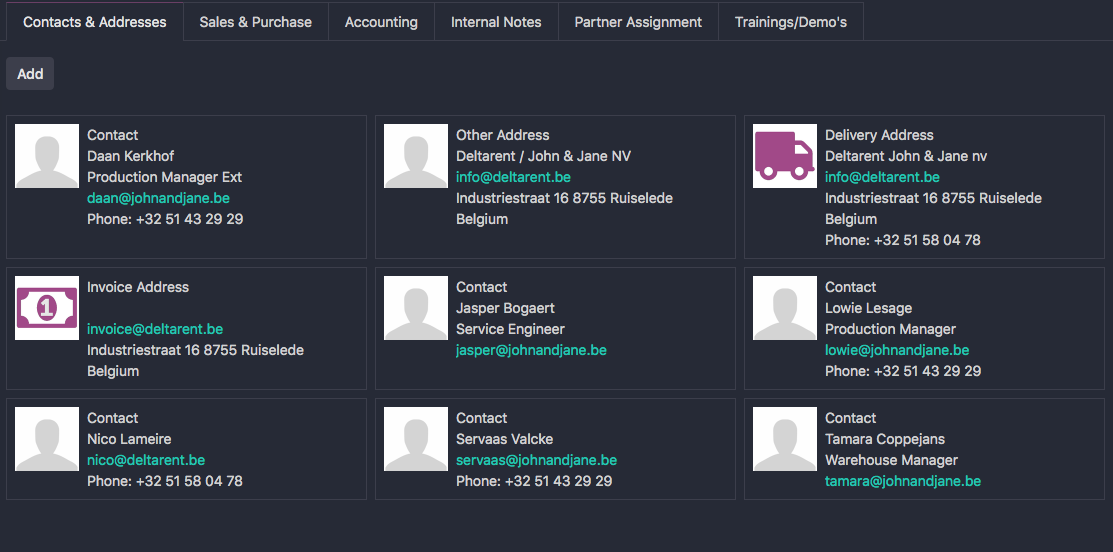1113x552 pixels.
Task: Open the Partner Assignment tab
Action: click(x=638, y=22)
